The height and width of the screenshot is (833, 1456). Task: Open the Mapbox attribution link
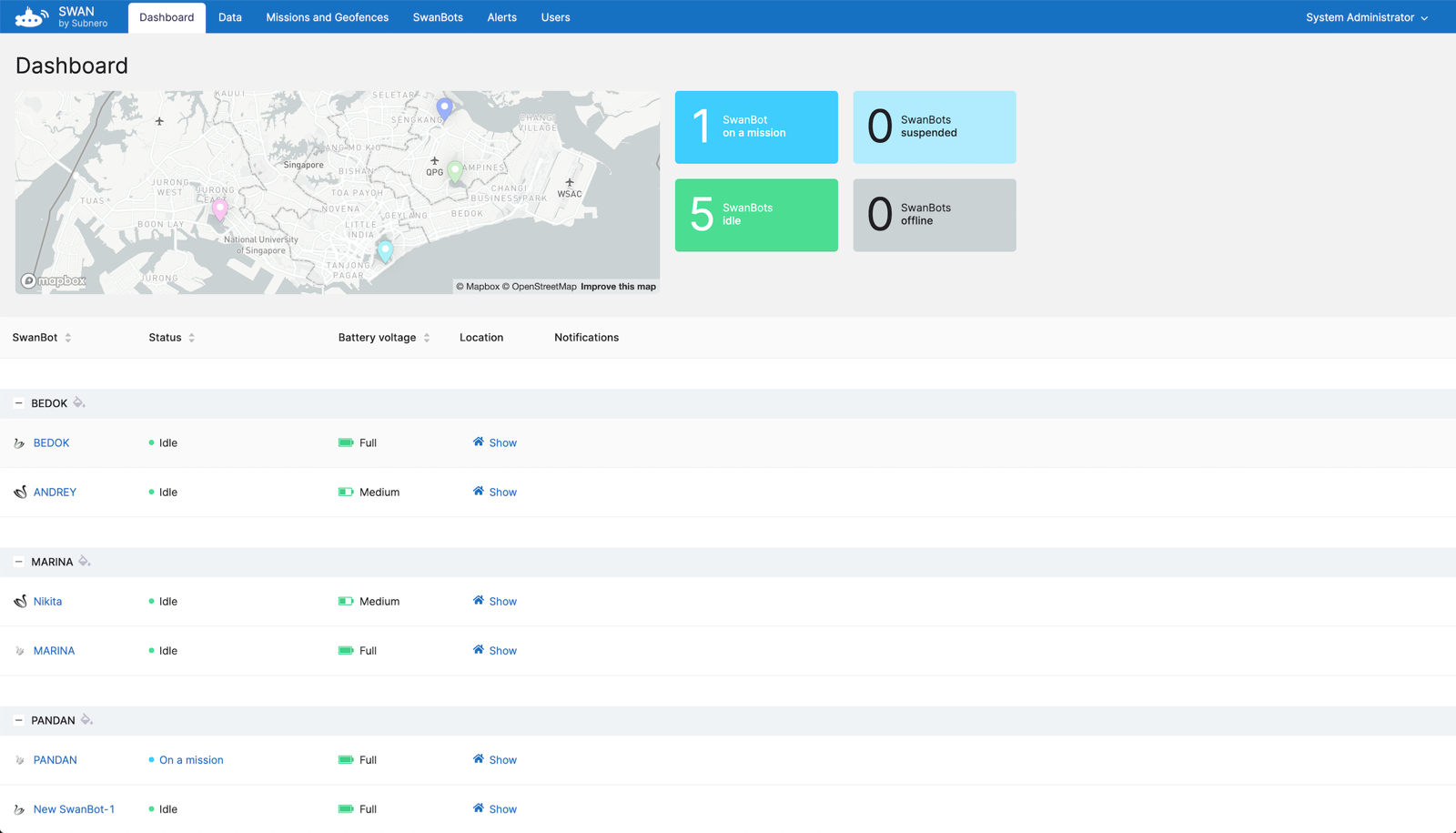478,287
